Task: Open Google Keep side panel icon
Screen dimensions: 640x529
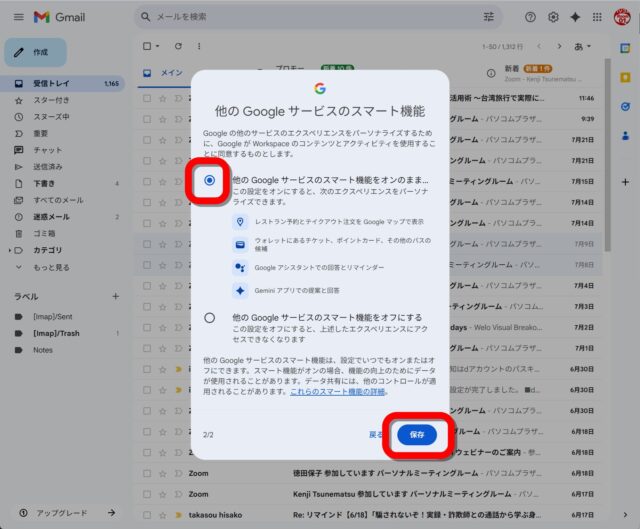Action: click(625, 77)
